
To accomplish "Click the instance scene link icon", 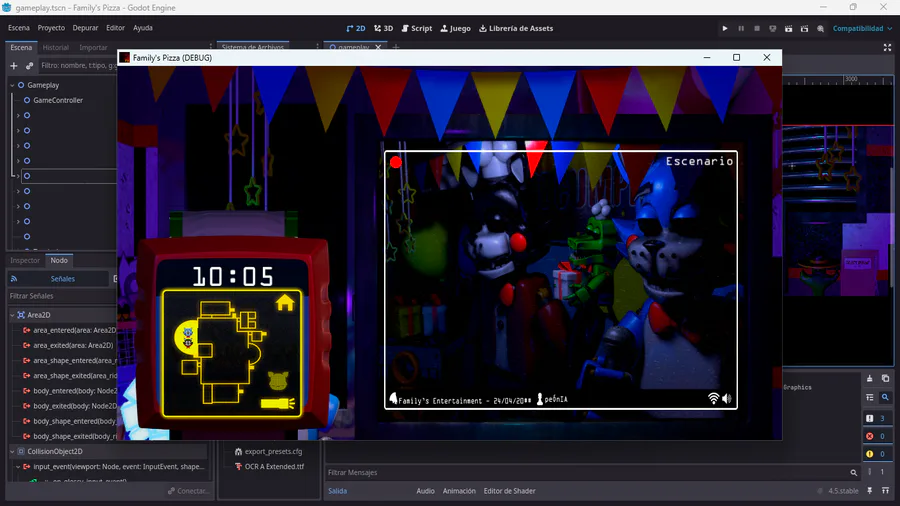I will (30, 66).
